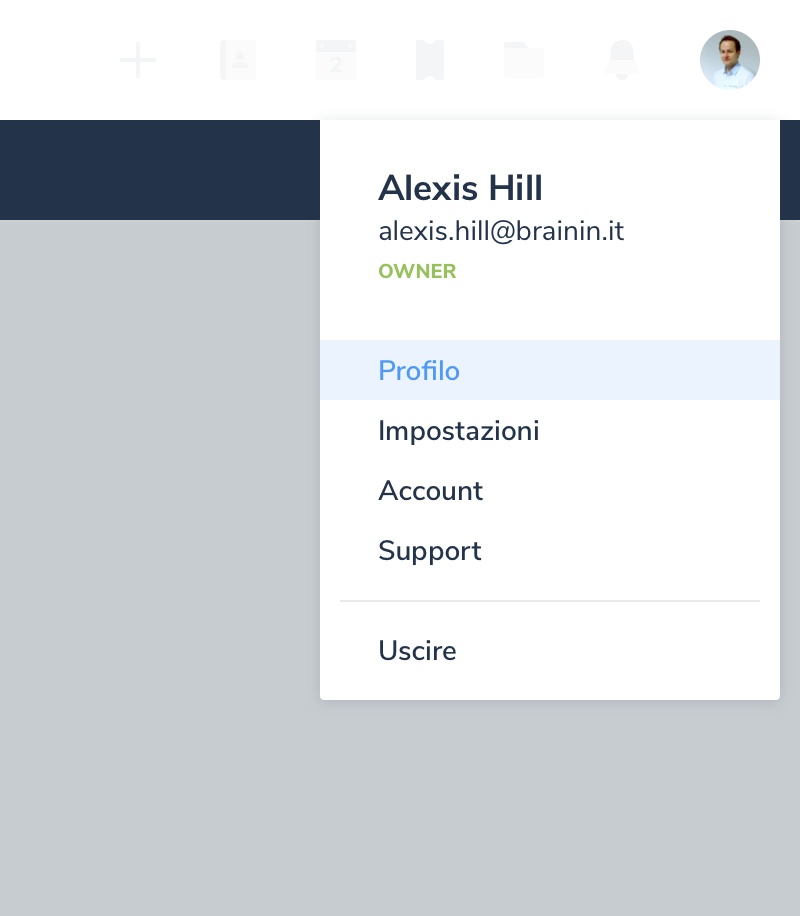Open Support from the user menu
This screenshot has width=800, height=916.
click(x=430, y=551)
